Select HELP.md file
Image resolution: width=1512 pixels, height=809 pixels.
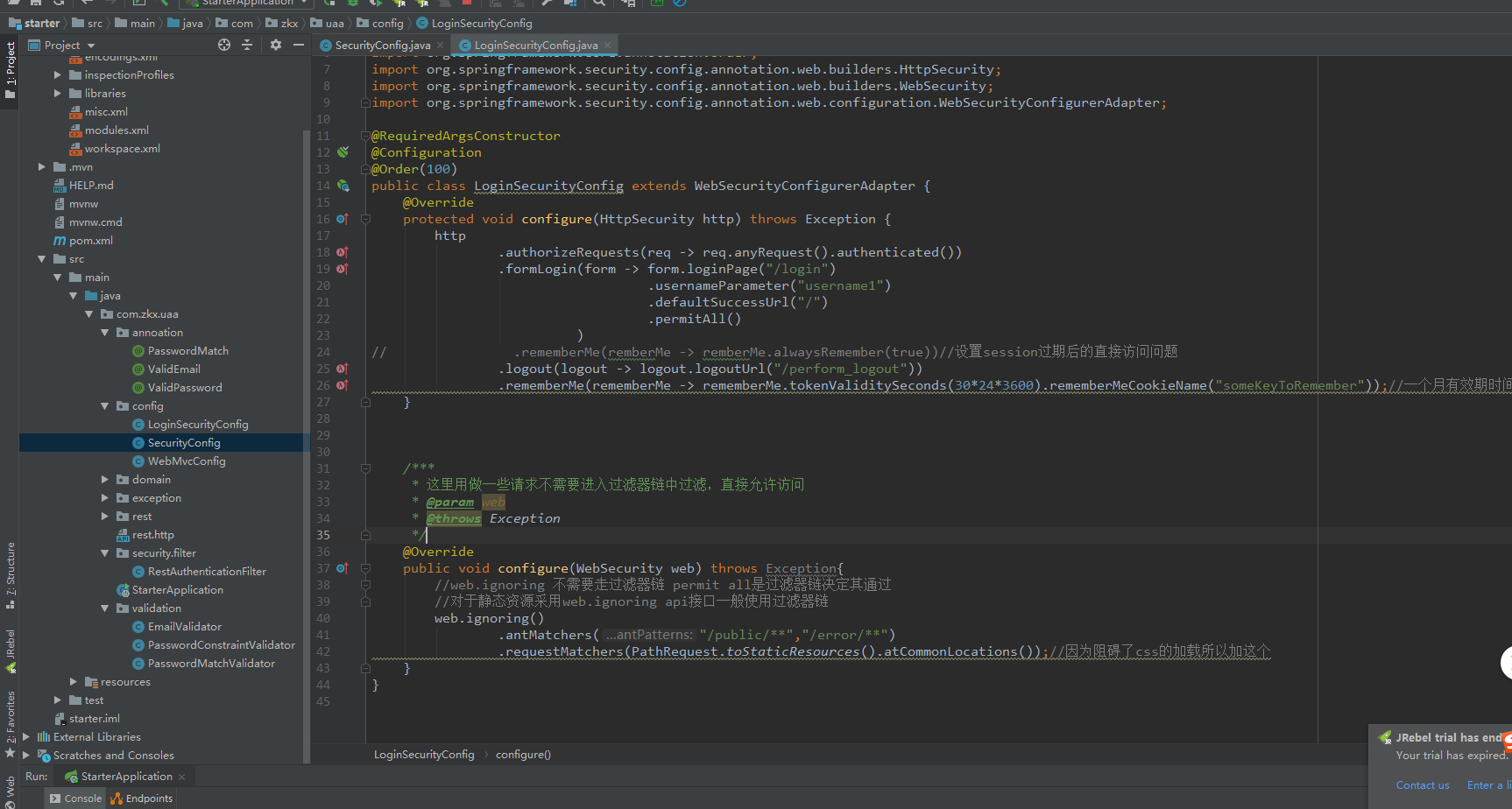(91, 186)
